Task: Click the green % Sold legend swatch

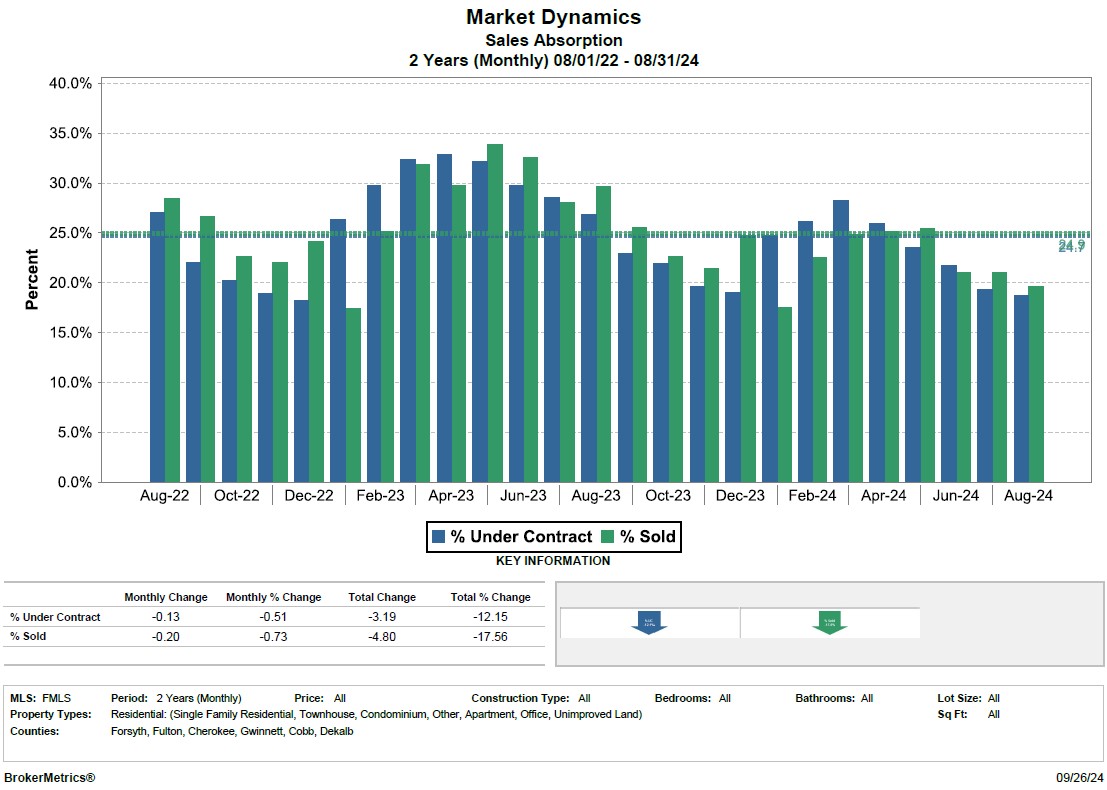Action: coord(607,537)
